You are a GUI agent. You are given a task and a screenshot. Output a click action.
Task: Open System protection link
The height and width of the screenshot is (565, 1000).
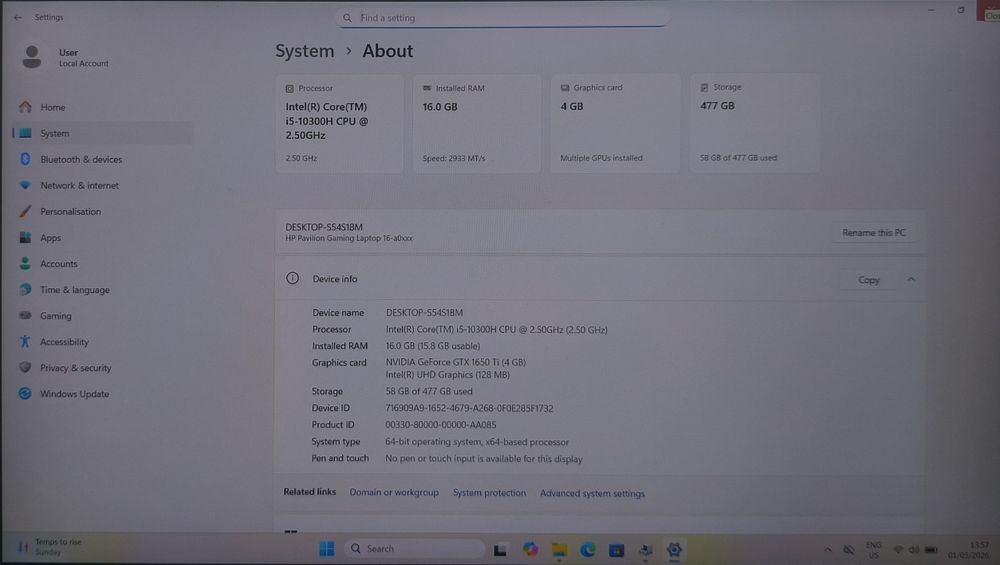point(489,493)
